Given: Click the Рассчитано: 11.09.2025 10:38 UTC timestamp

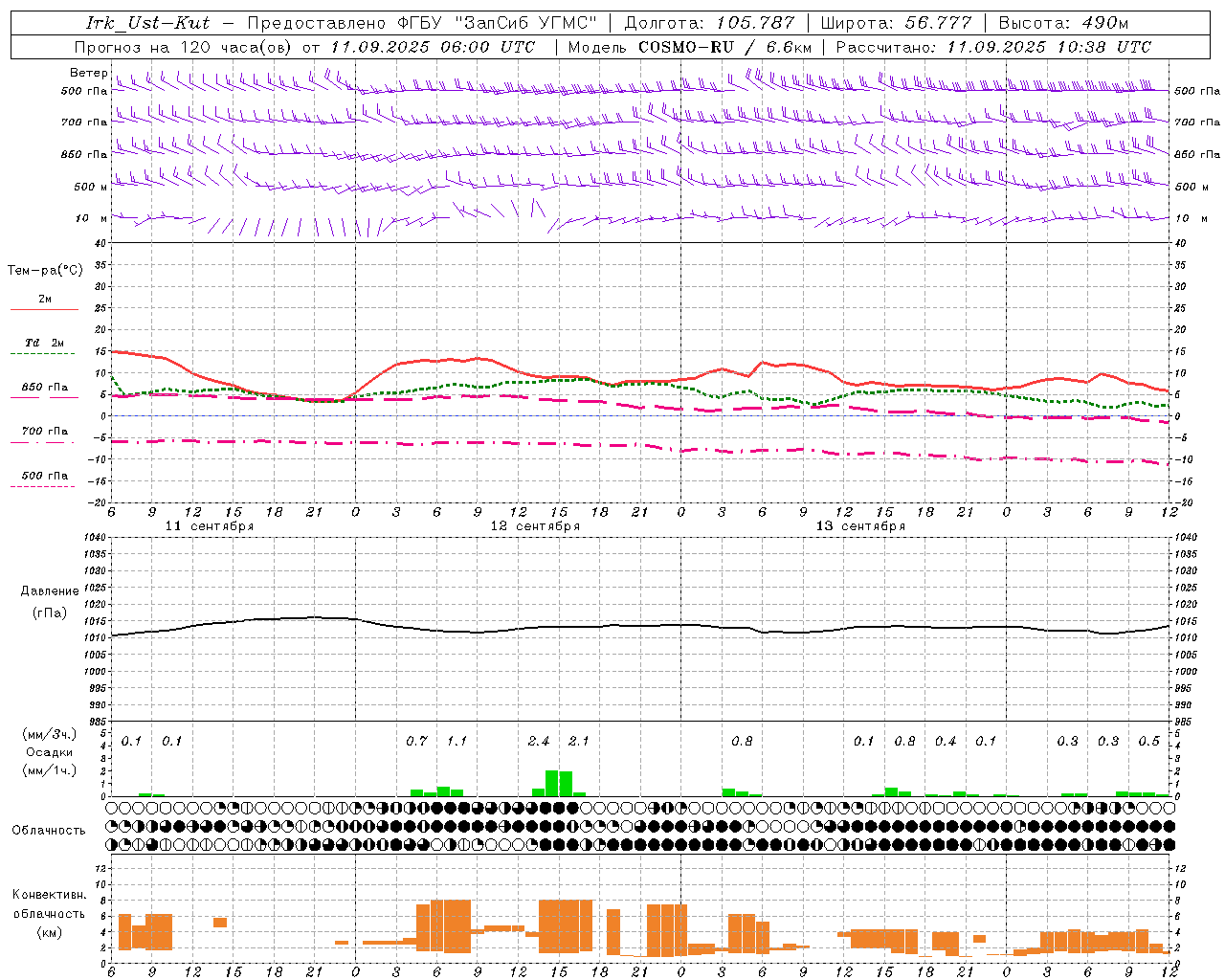Looking at the screenshot, I should [x=993, y=46].
